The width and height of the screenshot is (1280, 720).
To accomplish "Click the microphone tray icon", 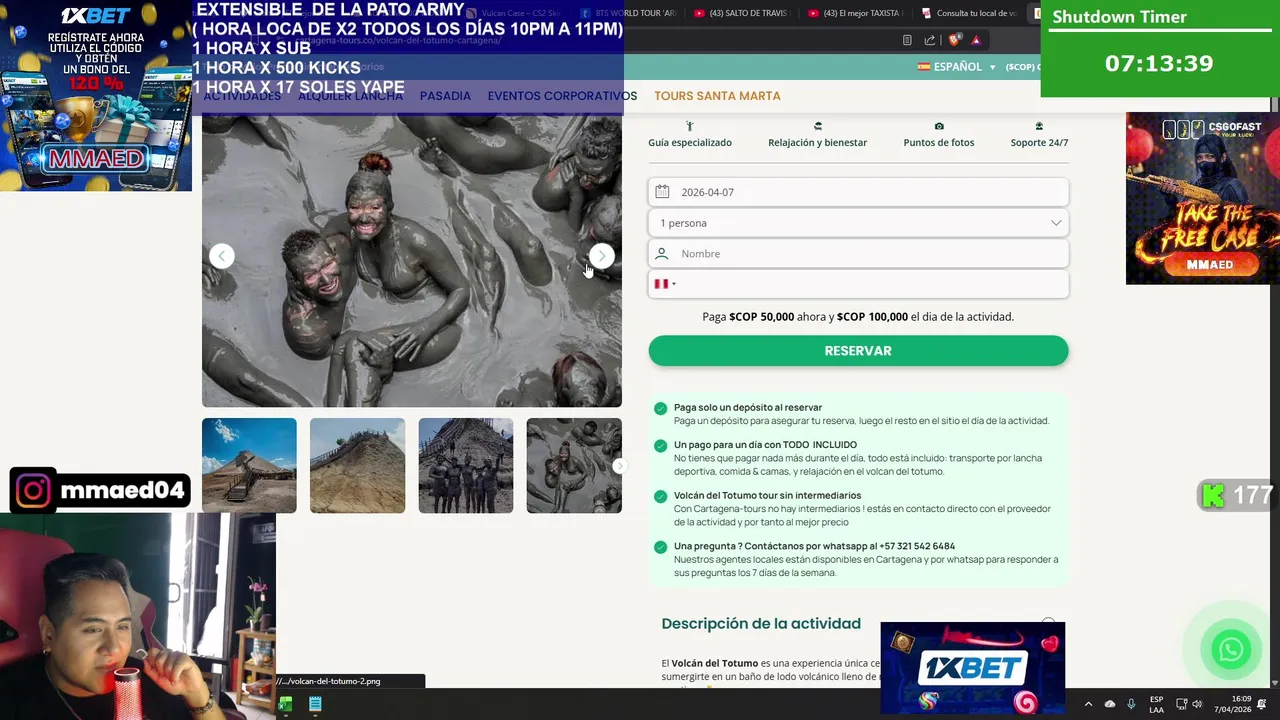I will coord(1131,704).
